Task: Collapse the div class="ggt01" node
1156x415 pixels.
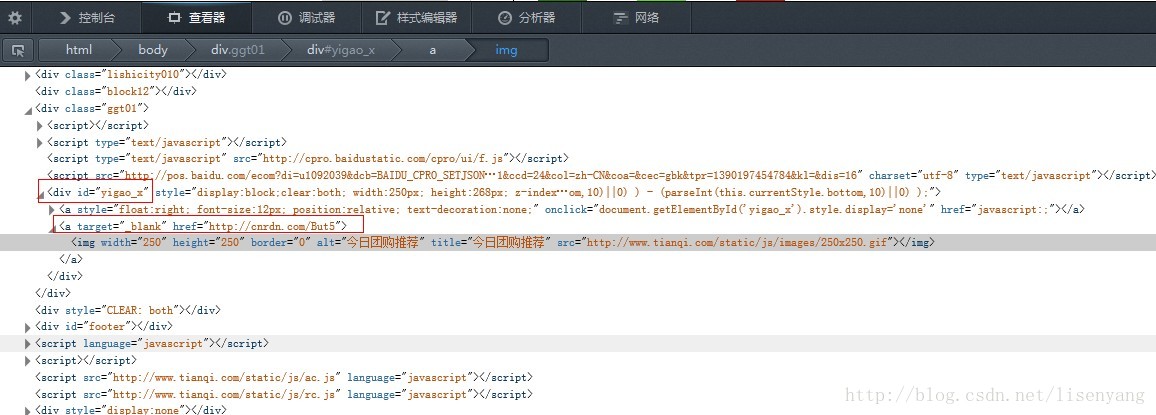Action: click(x=28, y=109)
